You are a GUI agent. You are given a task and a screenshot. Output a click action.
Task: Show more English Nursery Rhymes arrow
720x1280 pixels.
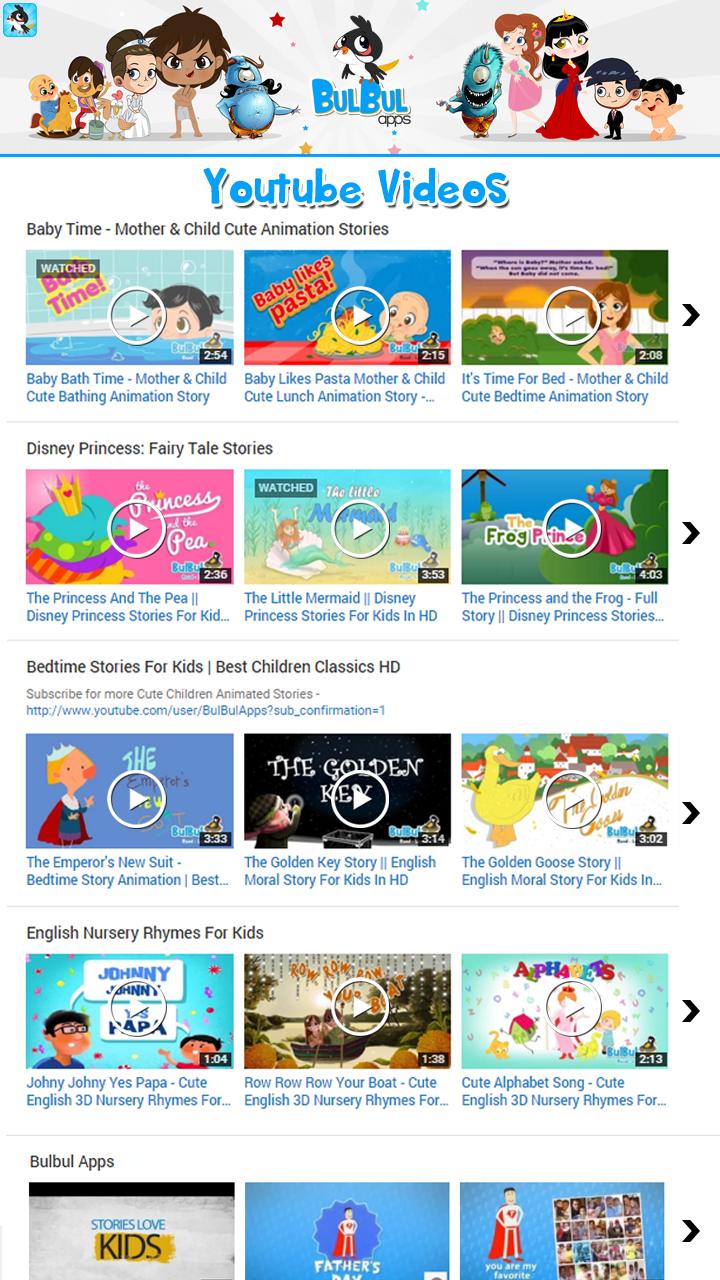click(690, 1011)
